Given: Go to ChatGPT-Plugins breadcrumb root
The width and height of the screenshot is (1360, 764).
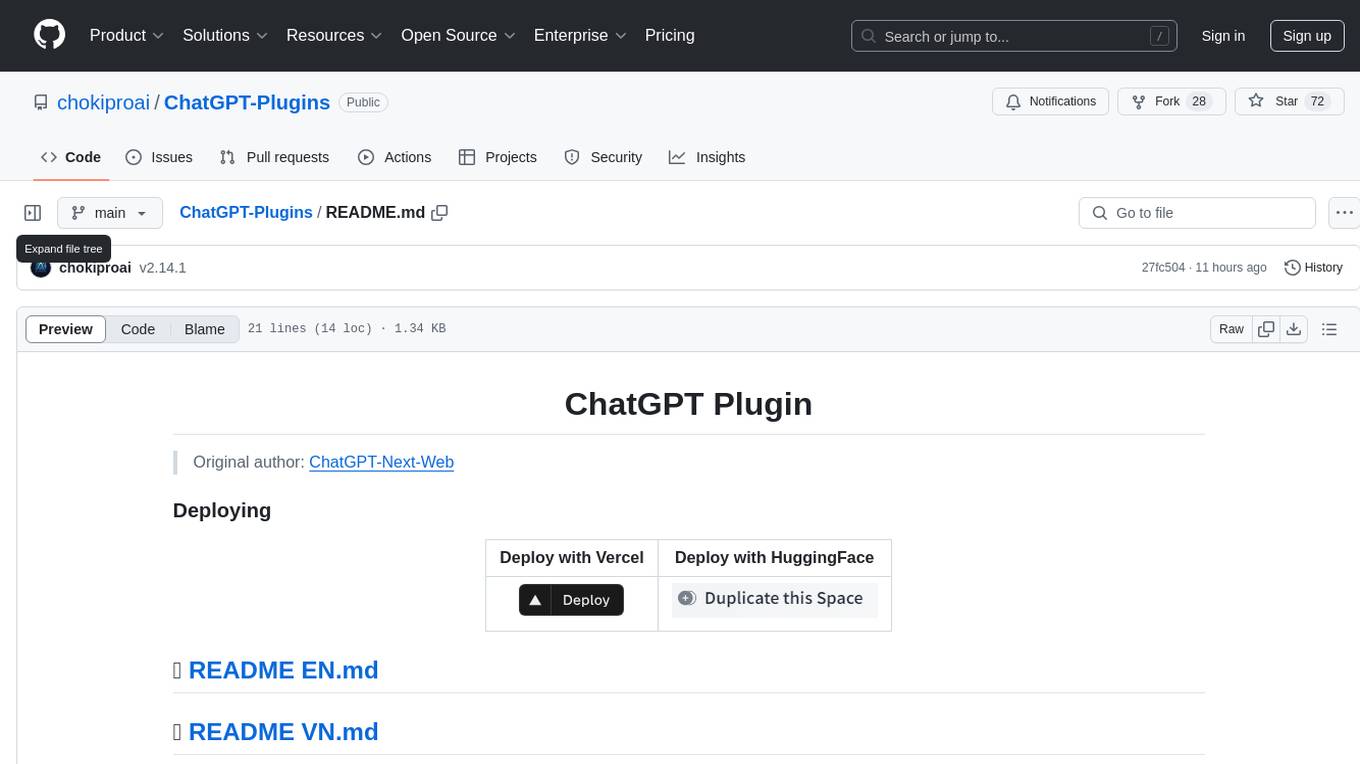Looking at the screenshot, I should [x=246, y=213].
